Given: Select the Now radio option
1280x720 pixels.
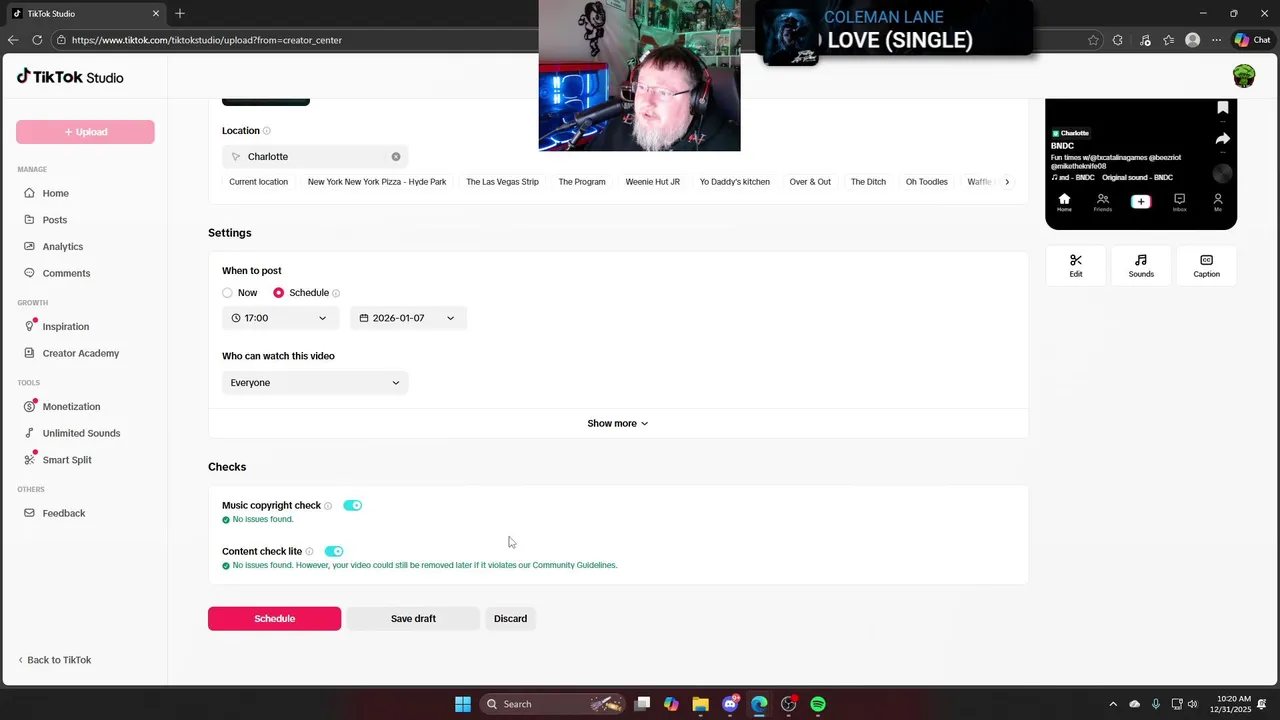Looking at the screenshot, I should [x=227, y=293].
